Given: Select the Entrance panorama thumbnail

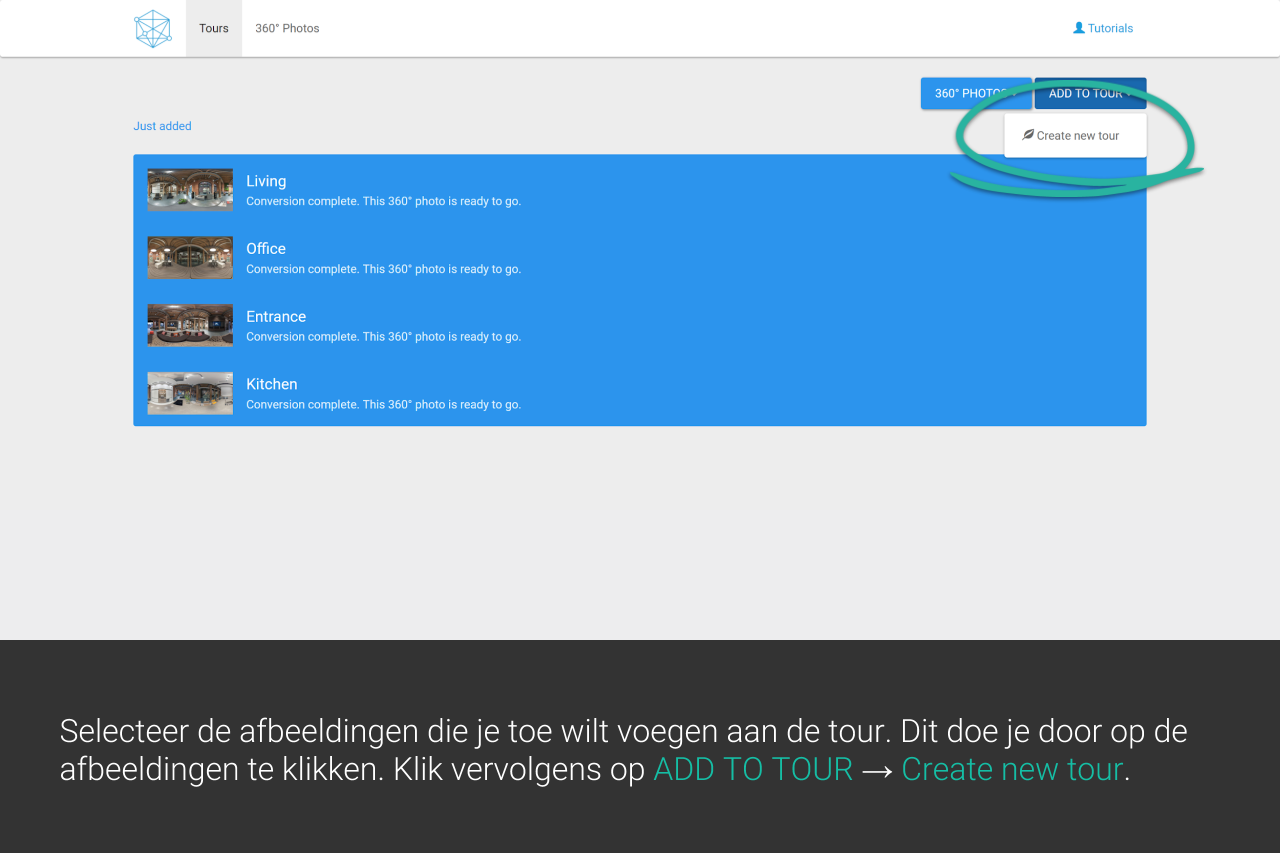Looking at the screenshot, I should coord(190,325).
